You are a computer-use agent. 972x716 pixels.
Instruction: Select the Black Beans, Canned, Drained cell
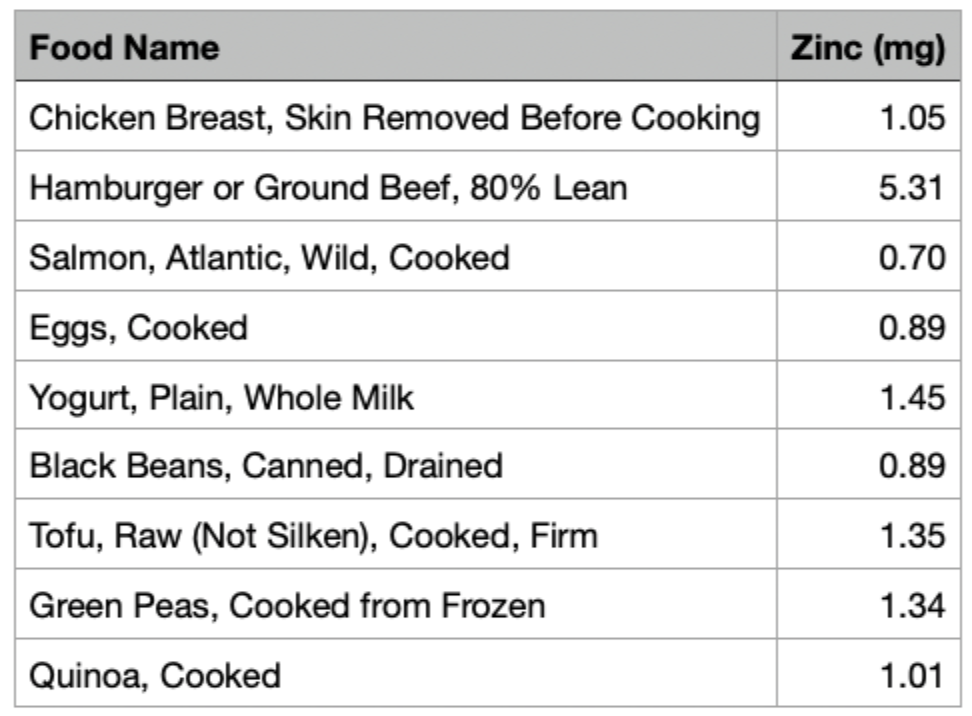coord(395,464)
